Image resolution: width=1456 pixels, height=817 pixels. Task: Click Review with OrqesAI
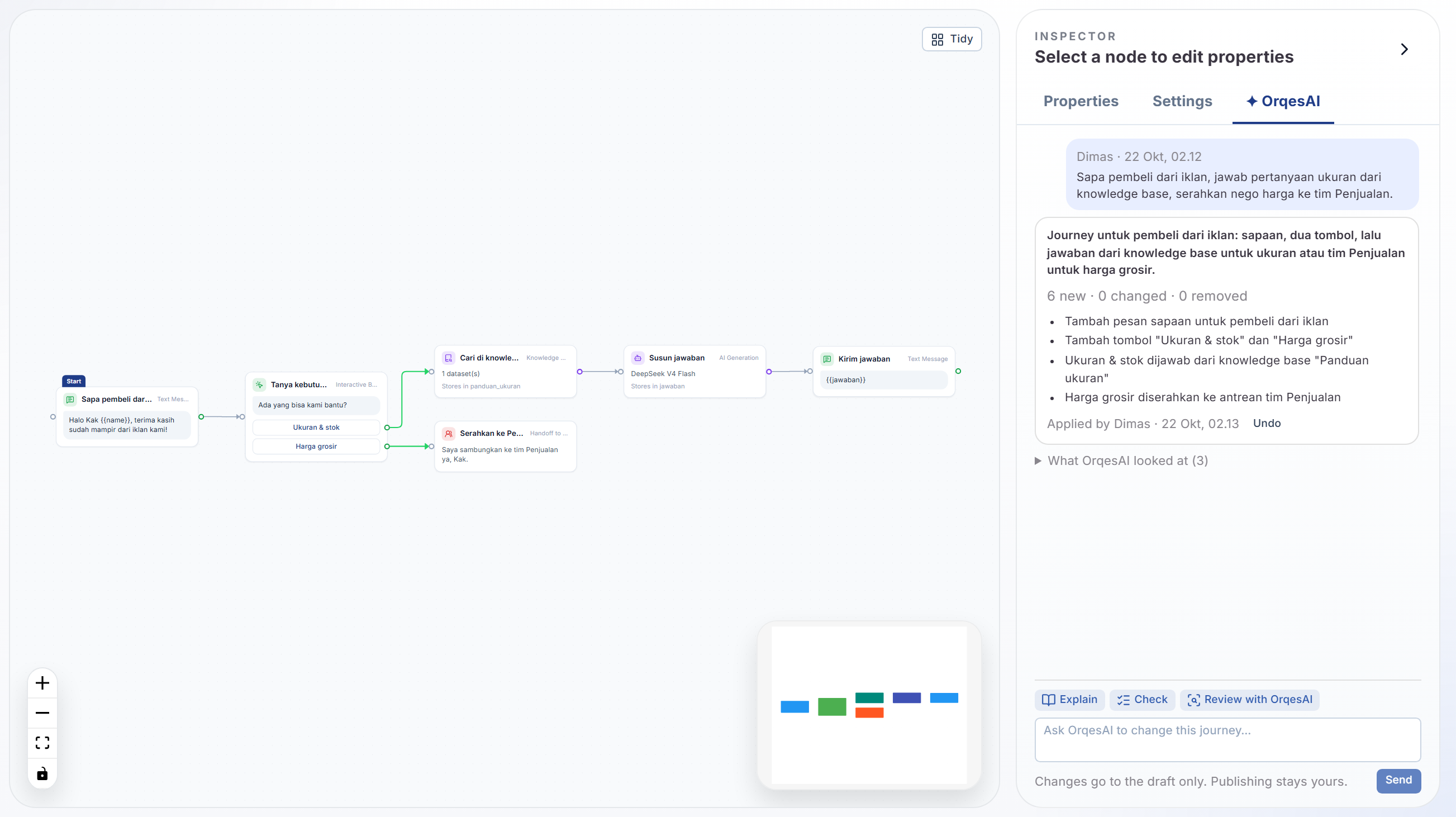1250,700
